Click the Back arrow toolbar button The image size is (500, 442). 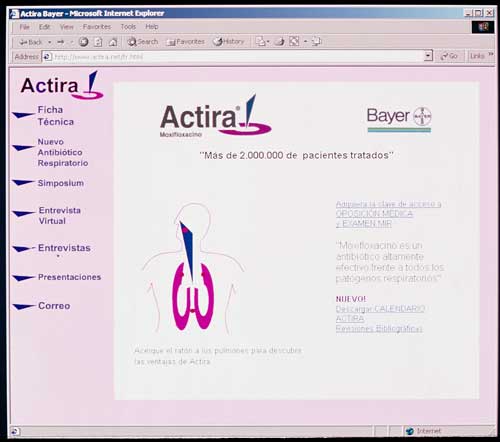point(30,42)
